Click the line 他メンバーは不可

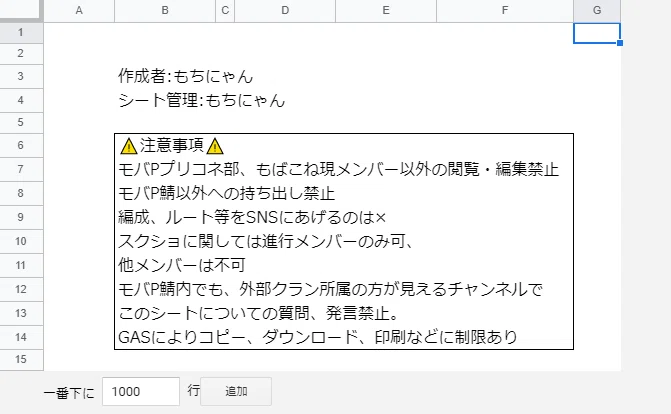click(182, 265)
